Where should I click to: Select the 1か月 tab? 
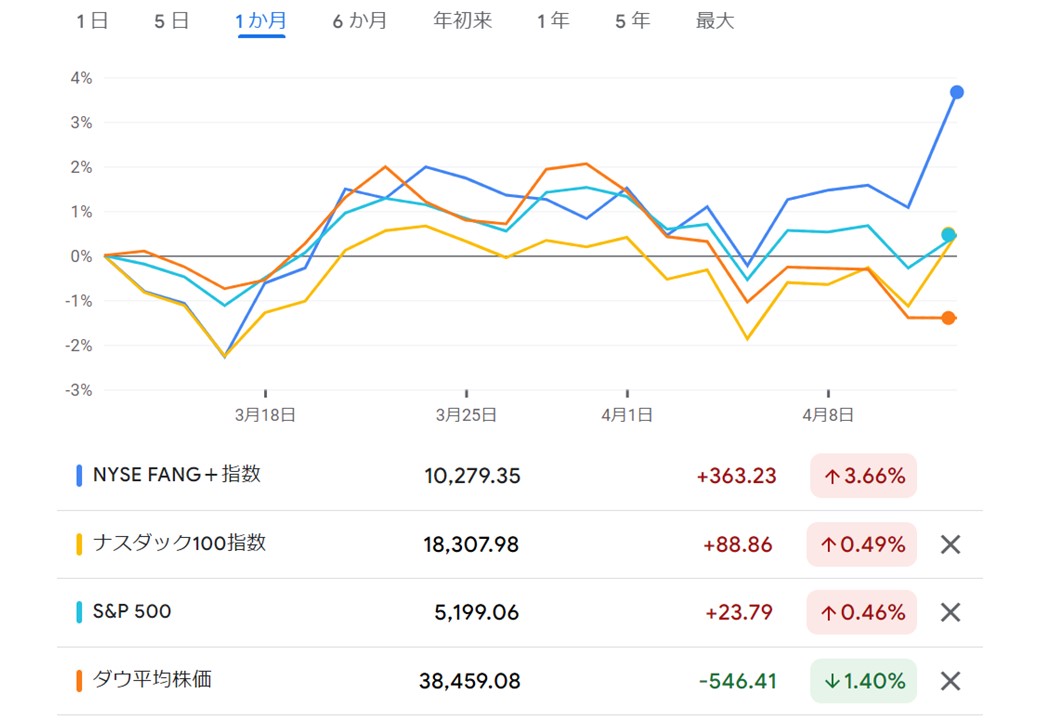point(261,21)
